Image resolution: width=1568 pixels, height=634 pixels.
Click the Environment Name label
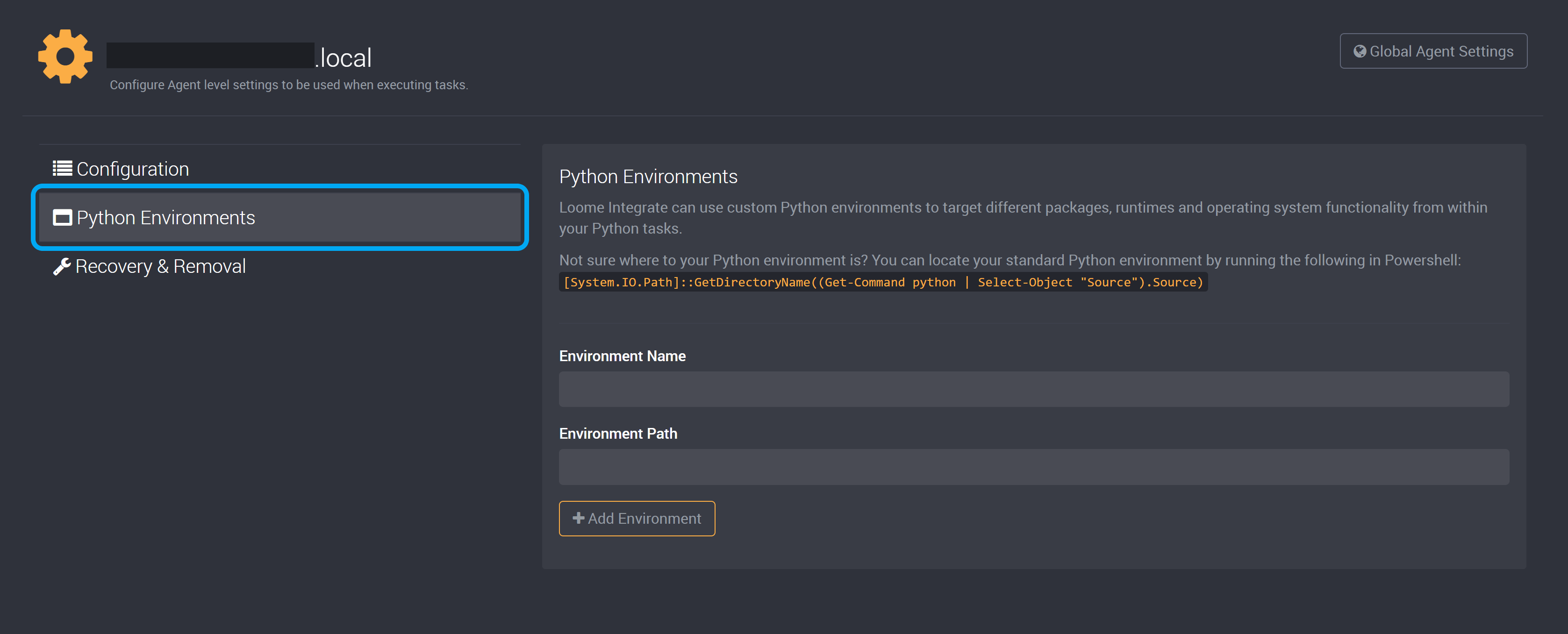click(x=622, y=356)
